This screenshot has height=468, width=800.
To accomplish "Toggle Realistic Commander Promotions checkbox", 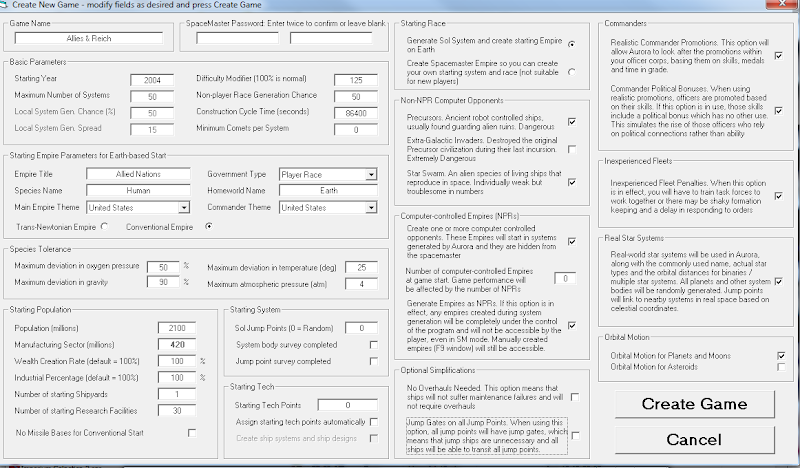I will [x=779, y=55].
